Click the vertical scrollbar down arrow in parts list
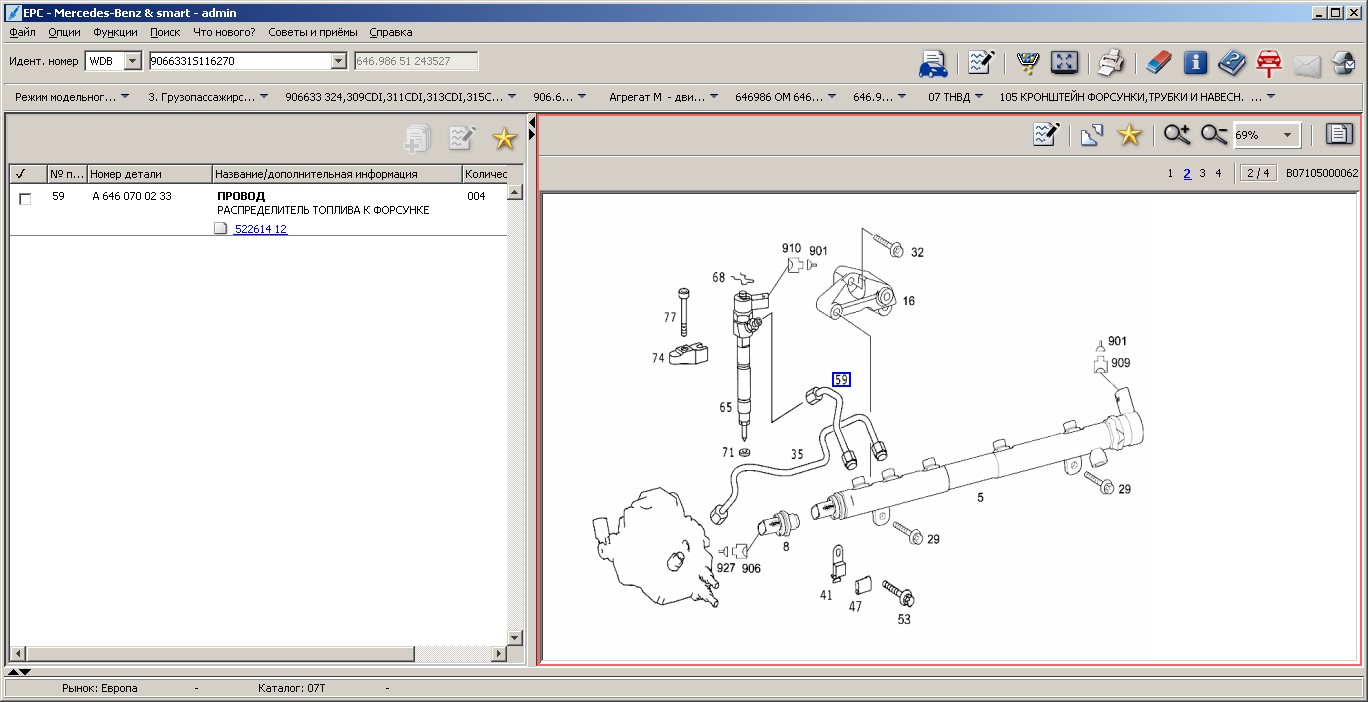Viewport: 1368px width, 702px height. (x=515, y=637)
